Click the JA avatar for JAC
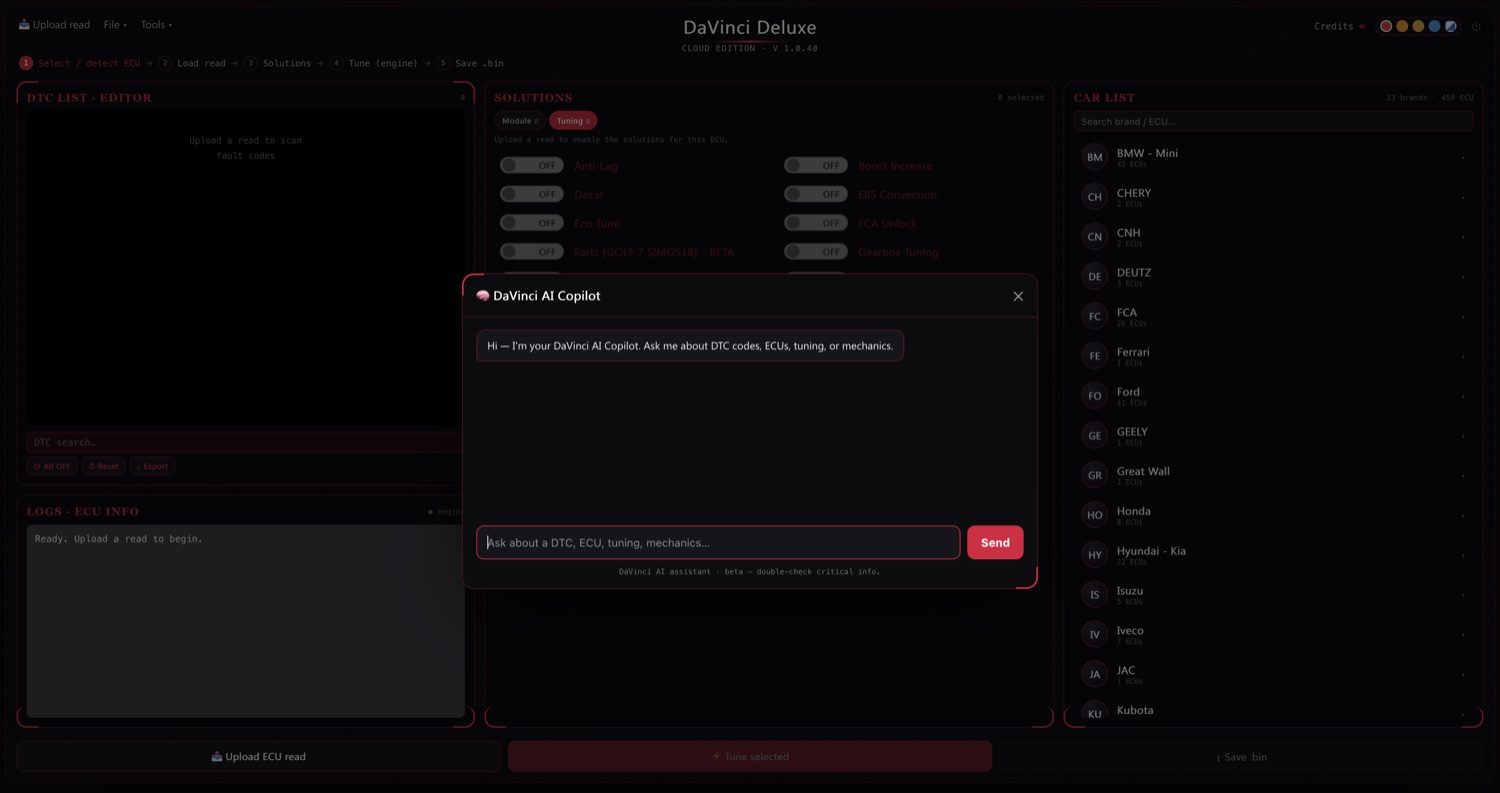 coord(1095,674)
